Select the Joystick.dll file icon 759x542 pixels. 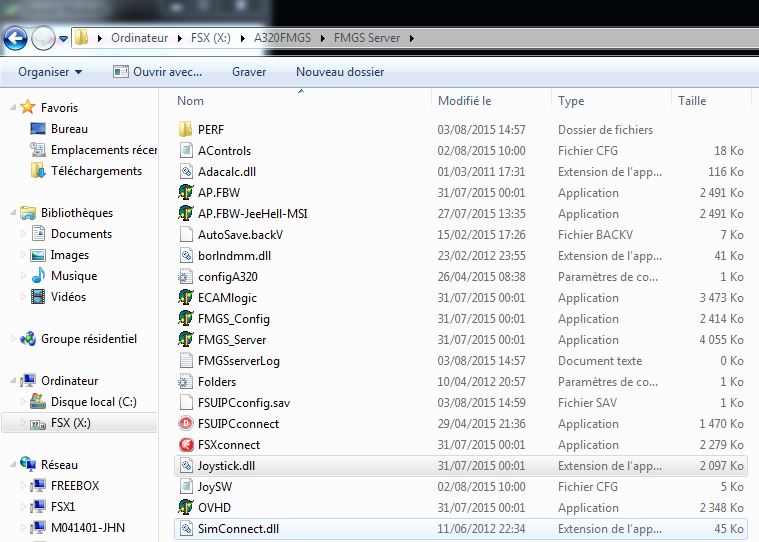(x=186, y=466)
